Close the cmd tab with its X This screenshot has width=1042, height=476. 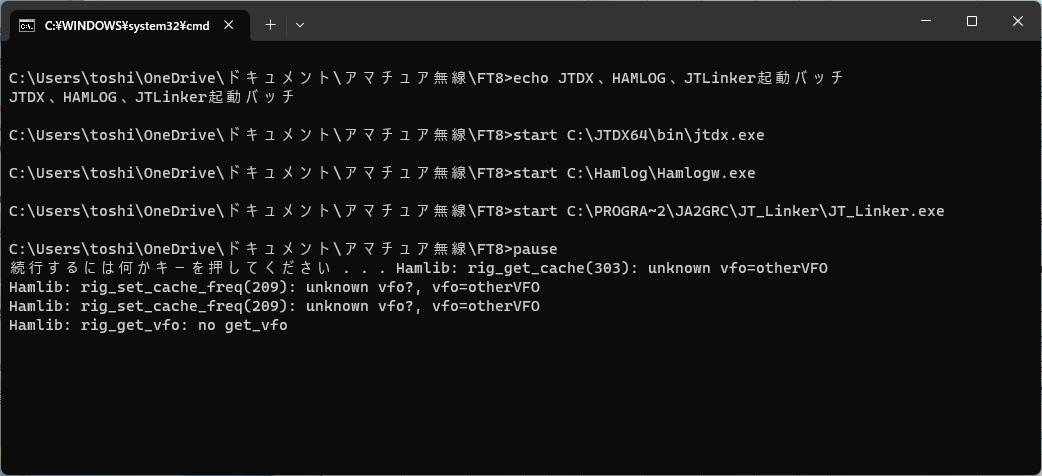point(228,25)
